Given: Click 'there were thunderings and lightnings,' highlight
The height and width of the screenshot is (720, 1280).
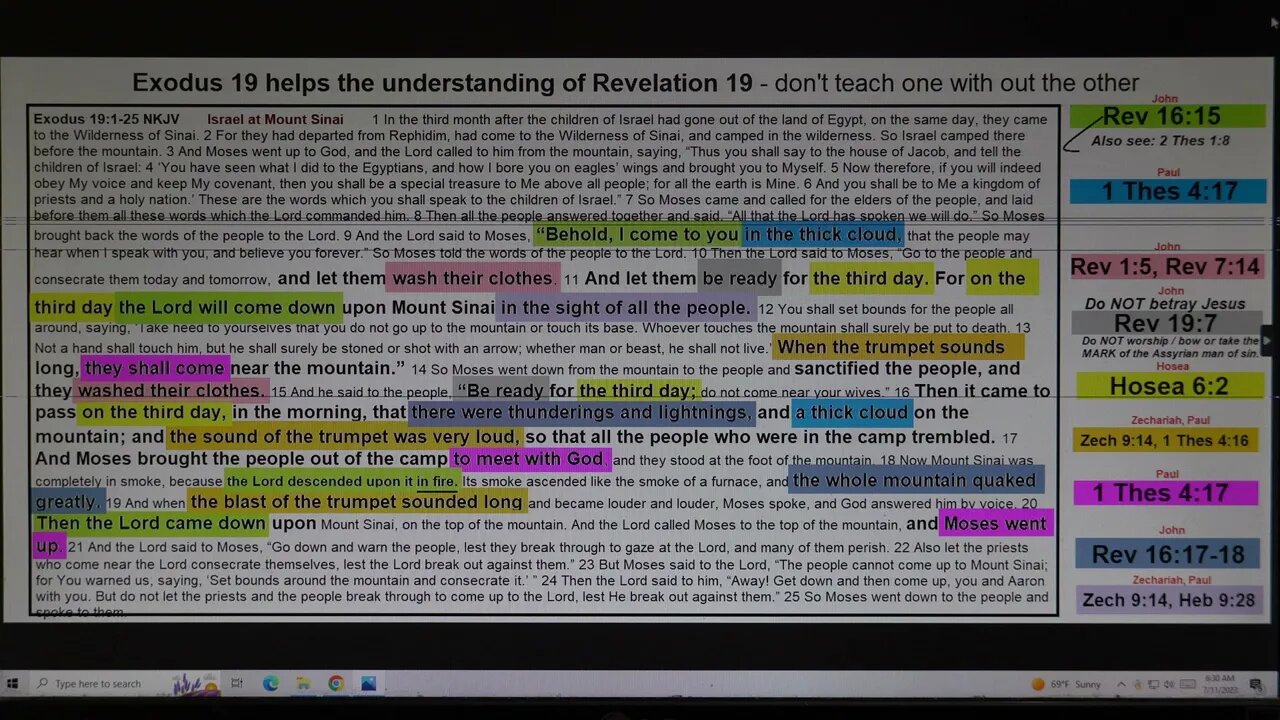Looking at the screenshot, I should [581, 413].
